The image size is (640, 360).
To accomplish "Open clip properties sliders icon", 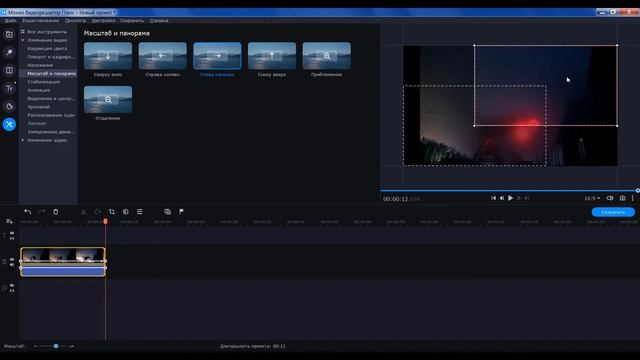I will pos(140,211).
